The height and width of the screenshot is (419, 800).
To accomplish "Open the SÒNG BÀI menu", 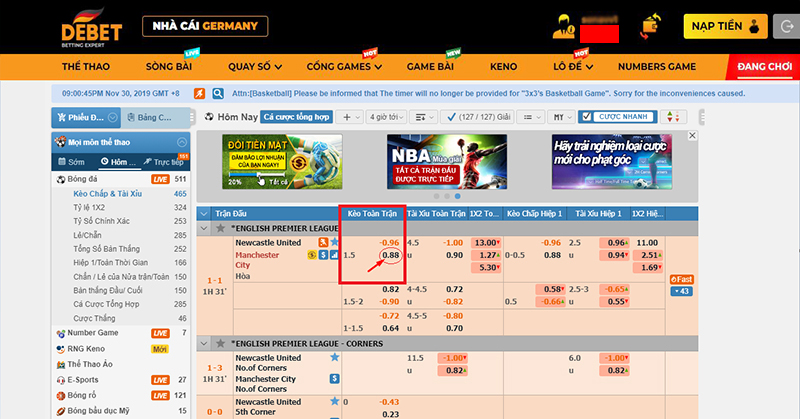I will coord(169,67).
